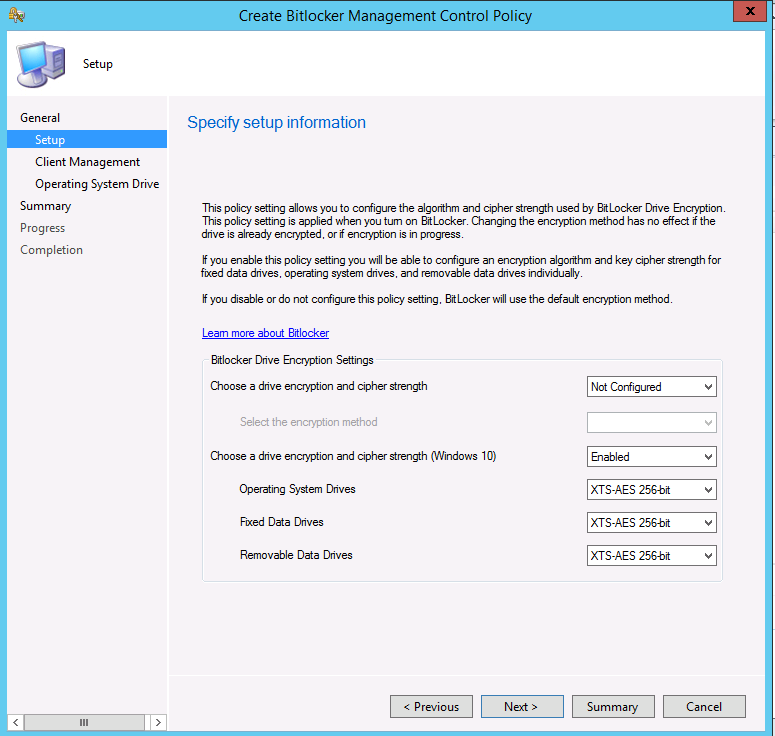Click the sidebar scrollbar right arrow
The height and width of the screenshot is (736, 775).
[158, 722]
